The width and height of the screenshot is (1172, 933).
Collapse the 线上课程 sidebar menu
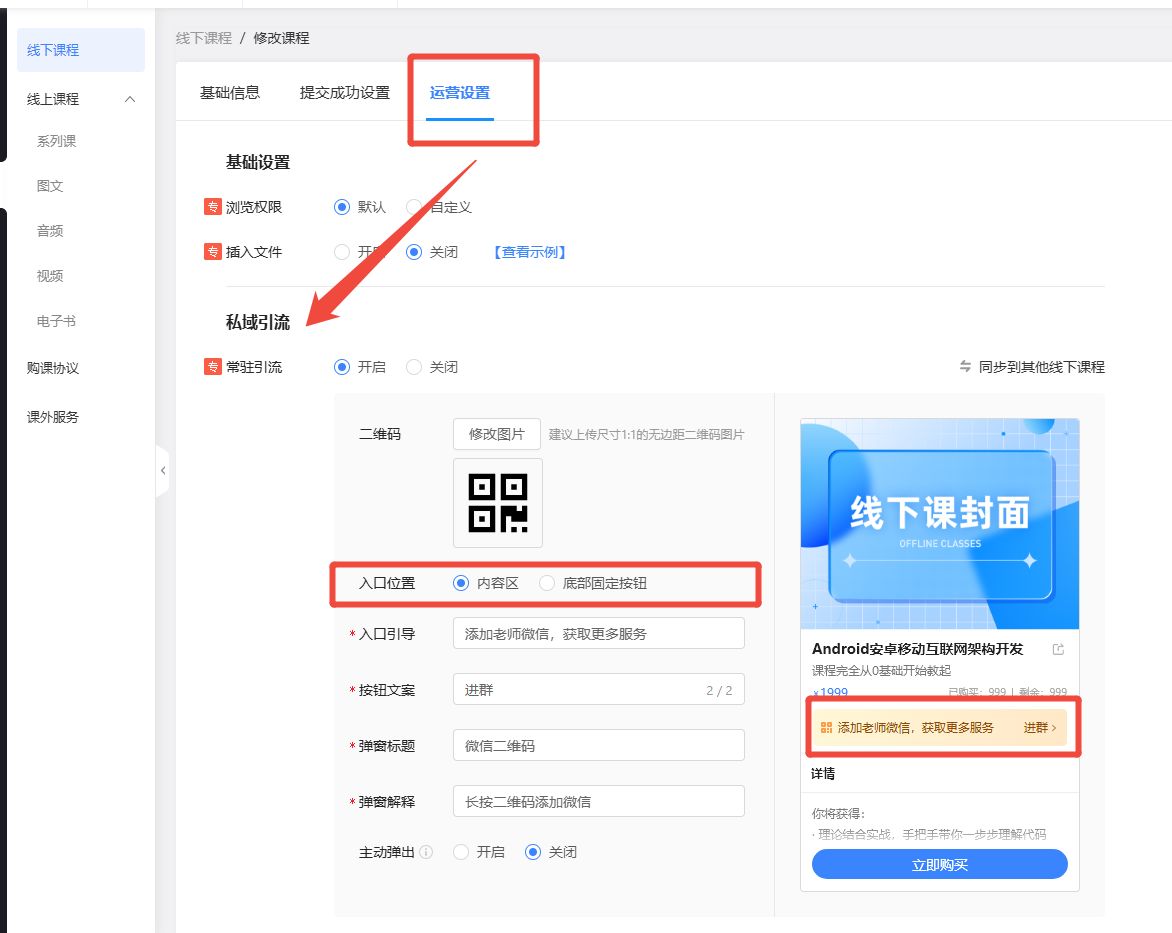[x=129, y=99]
